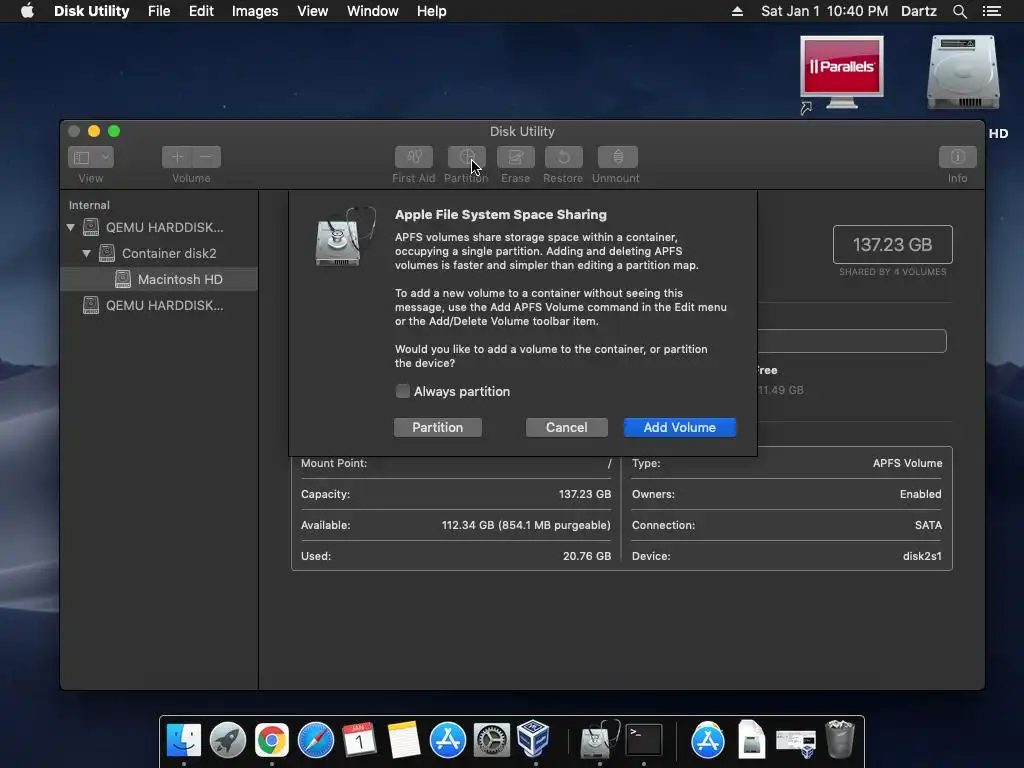
Task: Collapse the Container disk2 disclosure triangle
Action: pos(86,253)
